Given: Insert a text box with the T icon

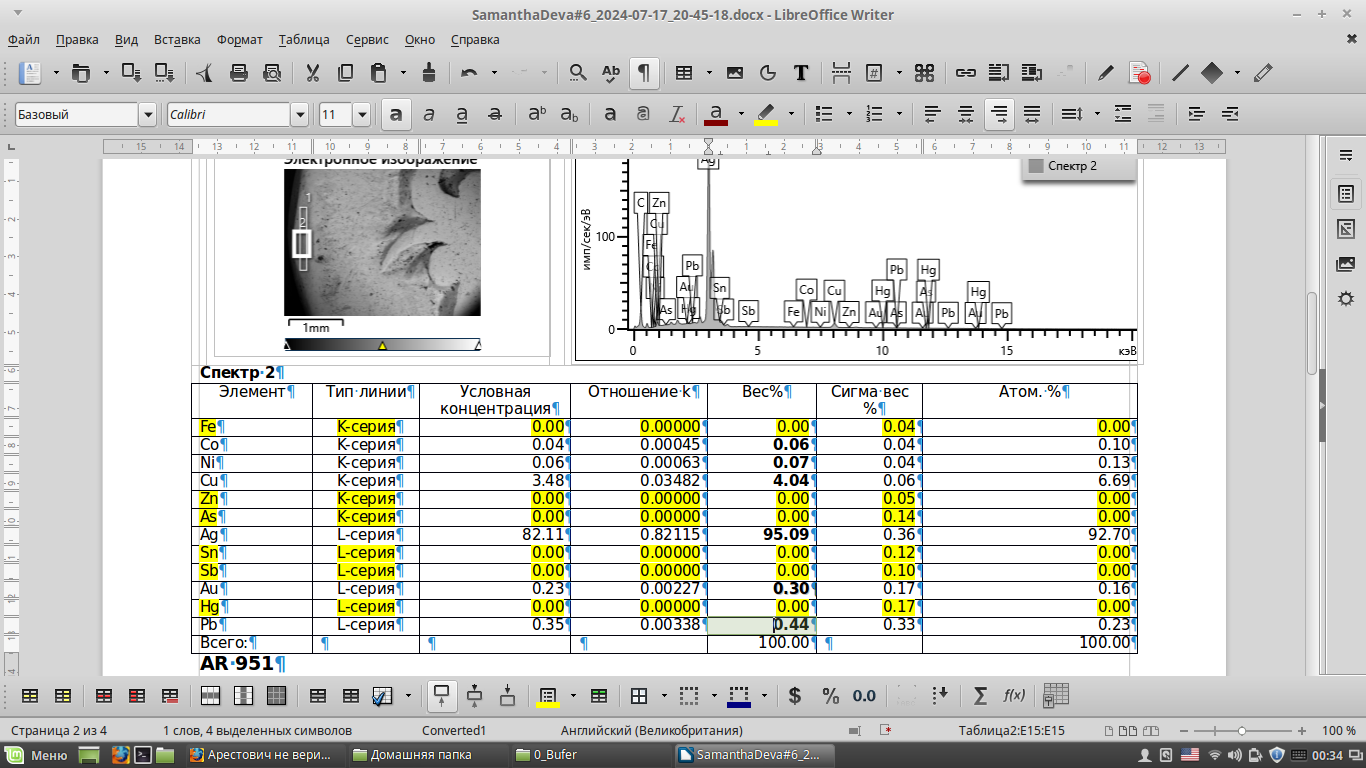Looking at the screenshot, I should click(800, 72).
